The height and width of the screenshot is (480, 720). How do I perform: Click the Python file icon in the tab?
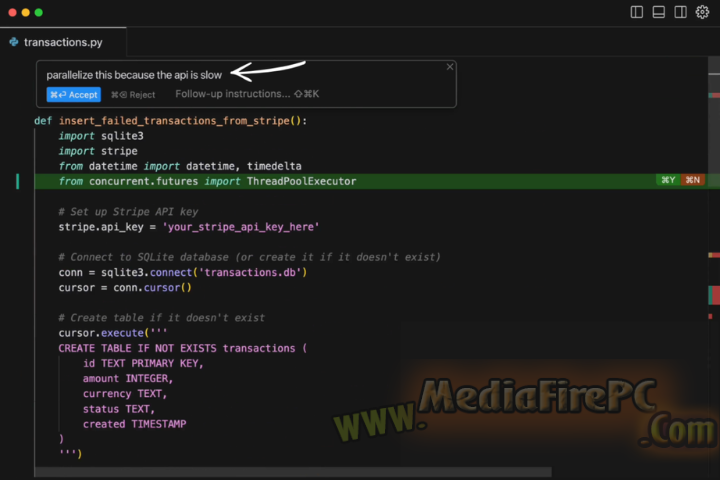coord(14,42)
